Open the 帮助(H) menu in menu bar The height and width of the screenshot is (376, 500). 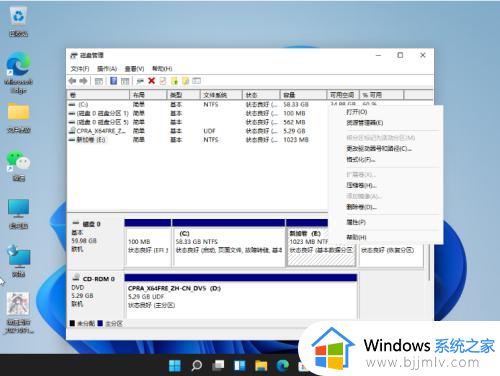point(162,69)
